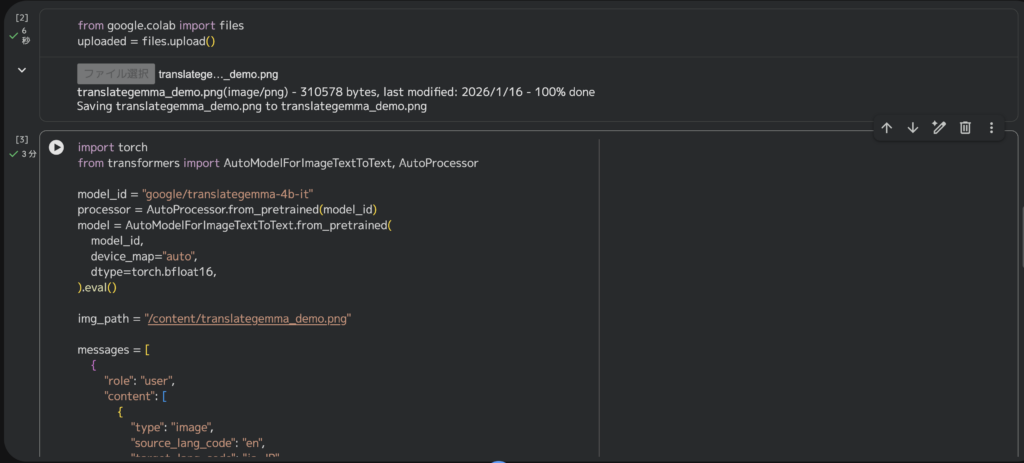The height and width of the screenshot is (463, 1024).
Task: Click the vertical divider inside the code cell
Action: coord(598,300)
